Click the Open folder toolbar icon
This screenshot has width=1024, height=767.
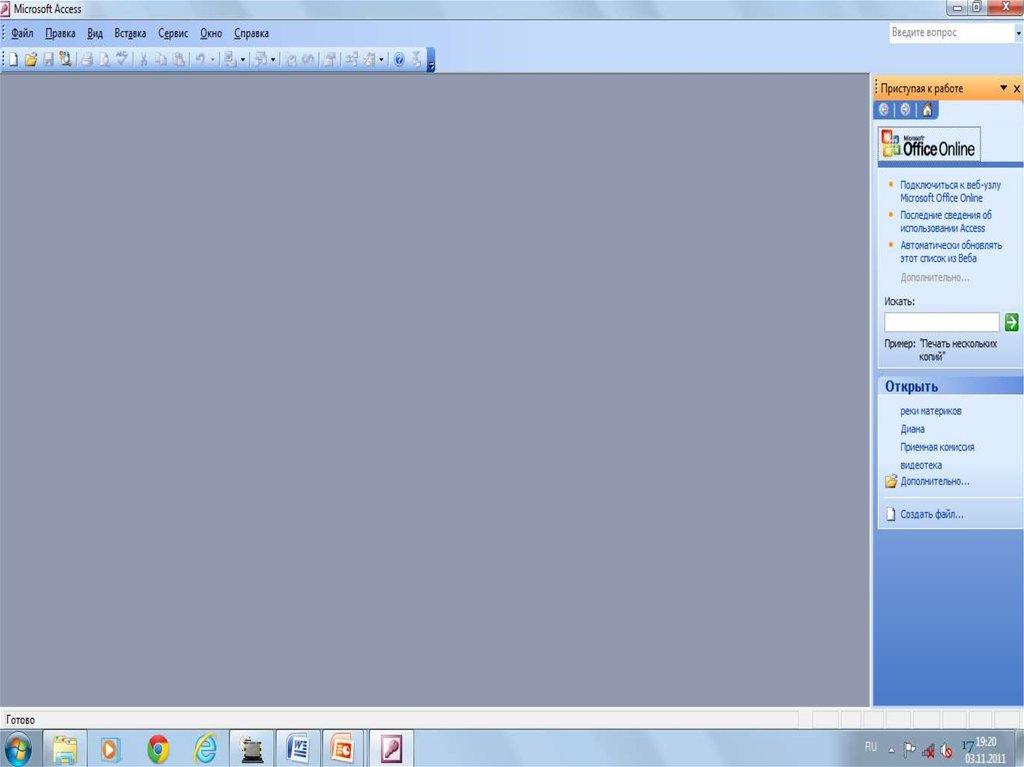point(31,60)
